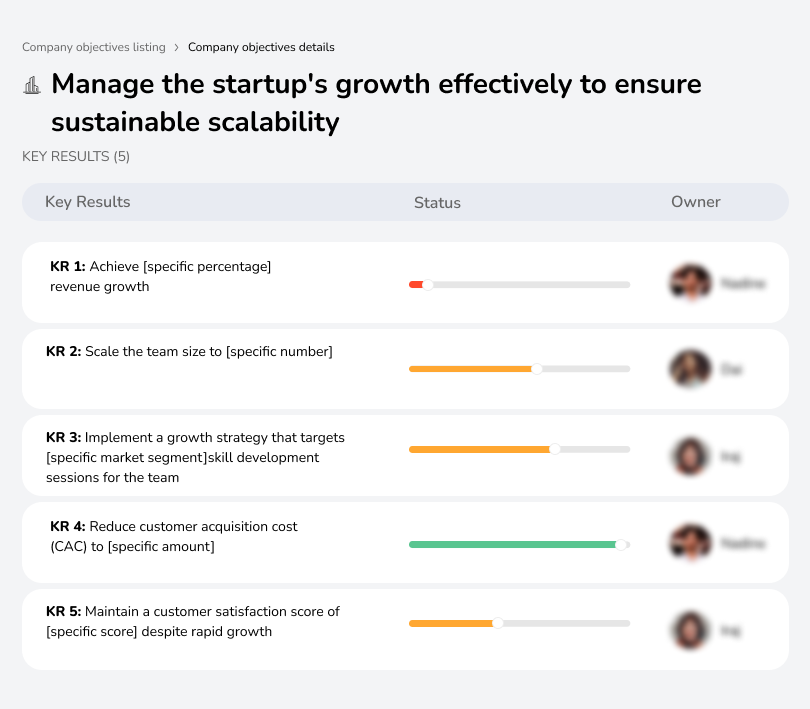Open the Company objectives listing page
The height and width of the screenshot is (709, 810).
pyautogui.click(x=94, y=47)
